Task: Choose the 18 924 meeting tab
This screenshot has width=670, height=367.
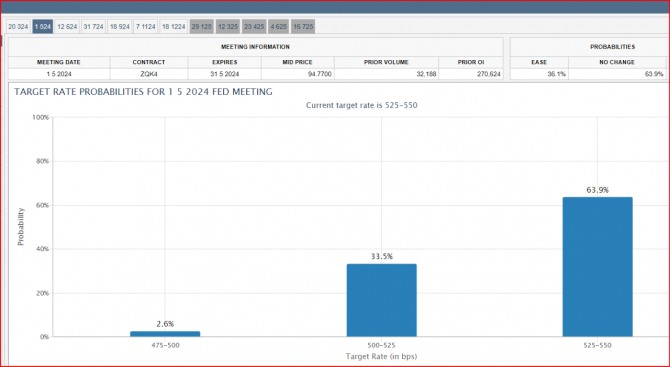Action: click(x=119, y=26)
